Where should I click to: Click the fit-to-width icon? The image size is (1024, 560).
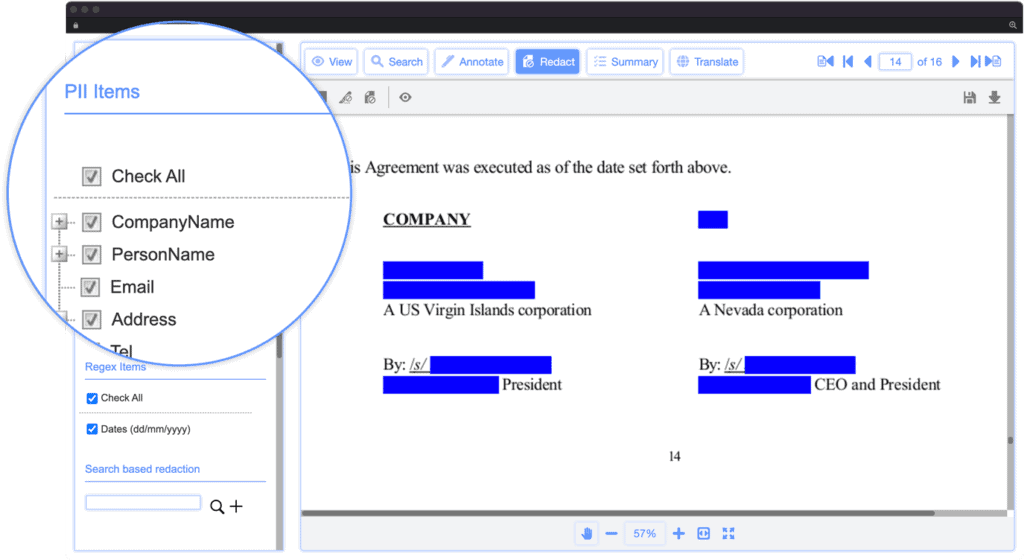coord(703,534)
